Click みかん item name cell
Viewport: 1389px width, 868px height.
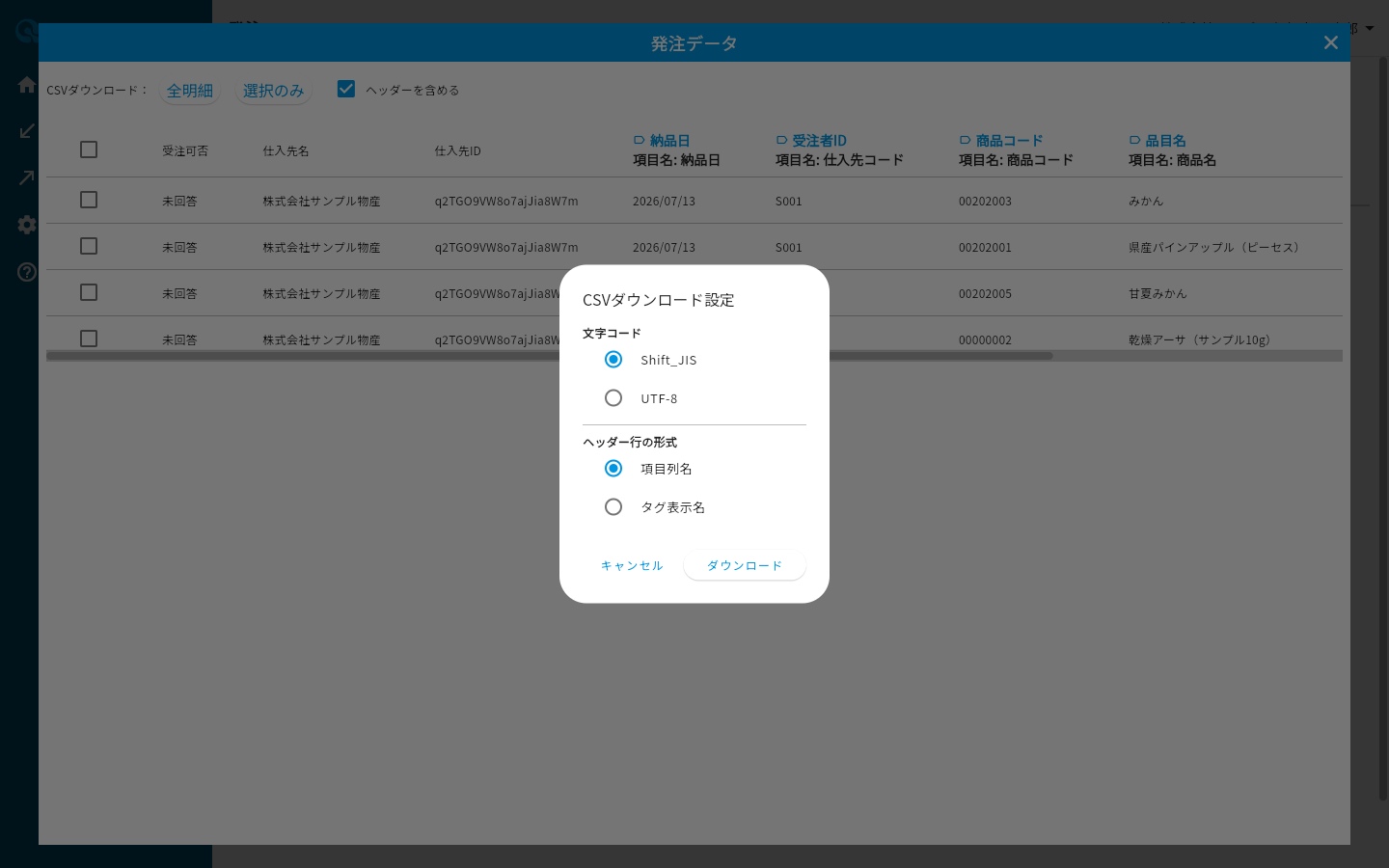(x=1146, y=202)
